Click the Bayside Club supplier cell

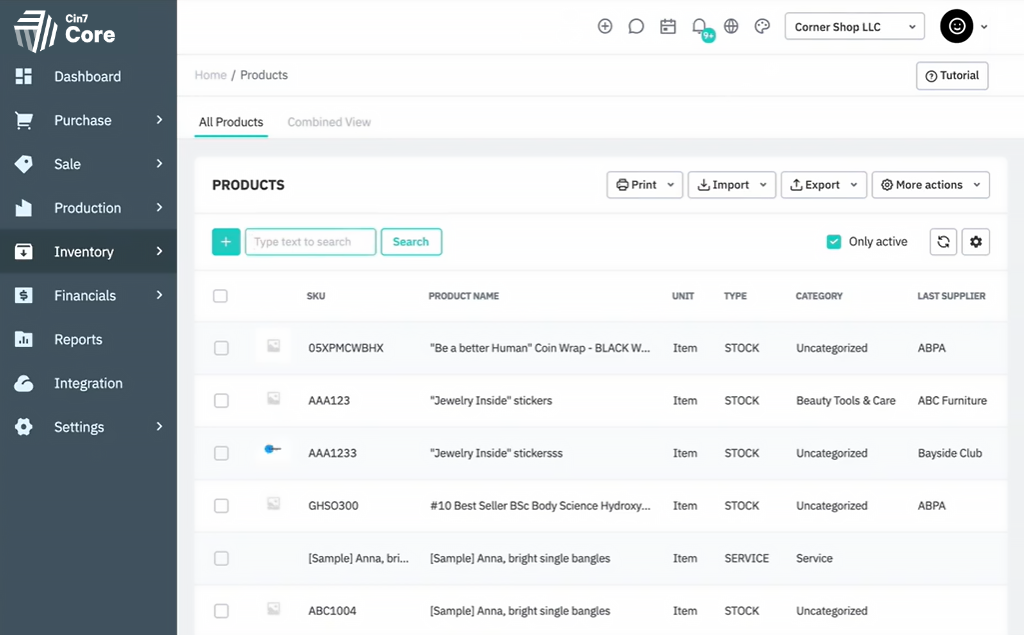[x=950, y=453]
